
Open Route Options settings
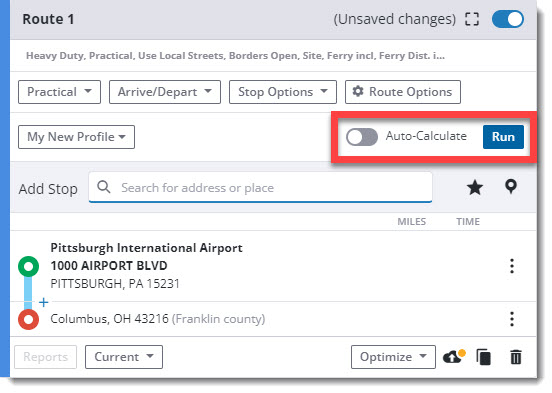click(403, 92)
